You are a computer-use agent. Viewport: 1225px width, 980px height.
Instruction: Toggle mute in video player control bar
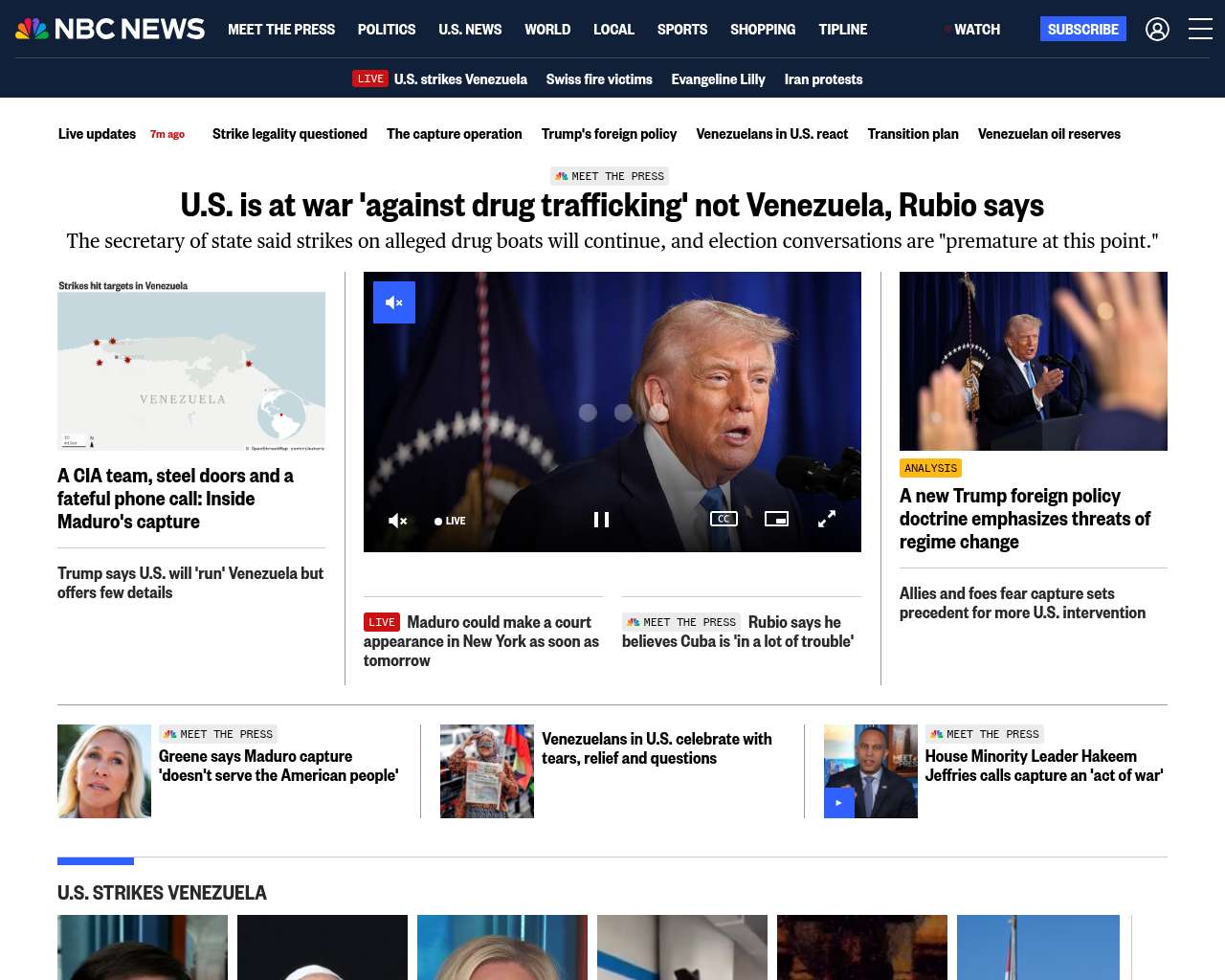coord(397,521)
